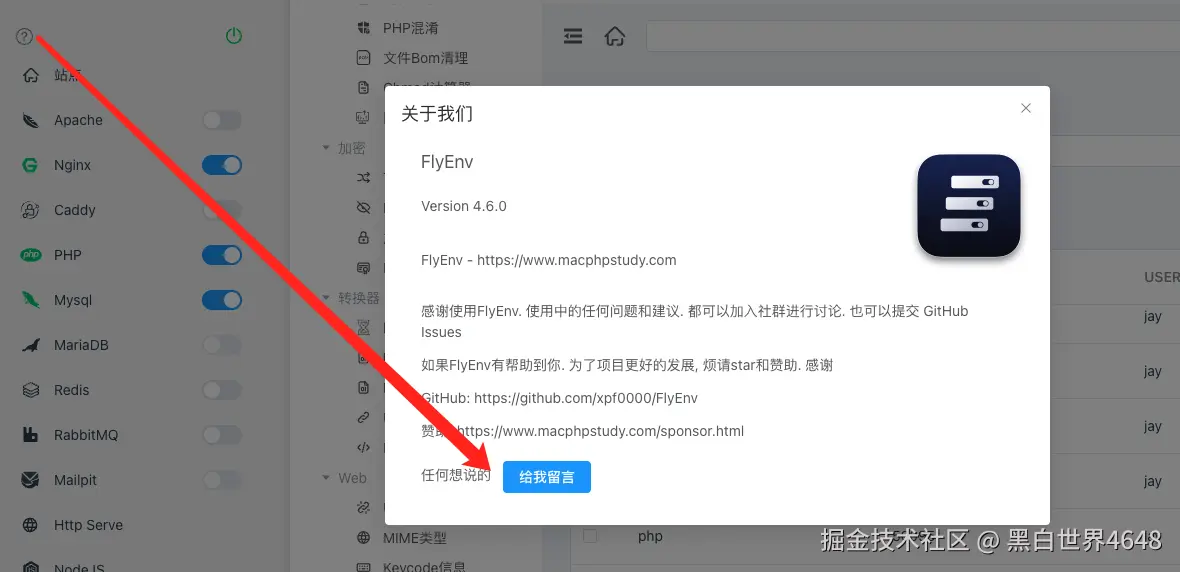Viewport: 1180px width, 572px height.
Task: Select the Http Serve globe icon
Action: coord(30,525)
